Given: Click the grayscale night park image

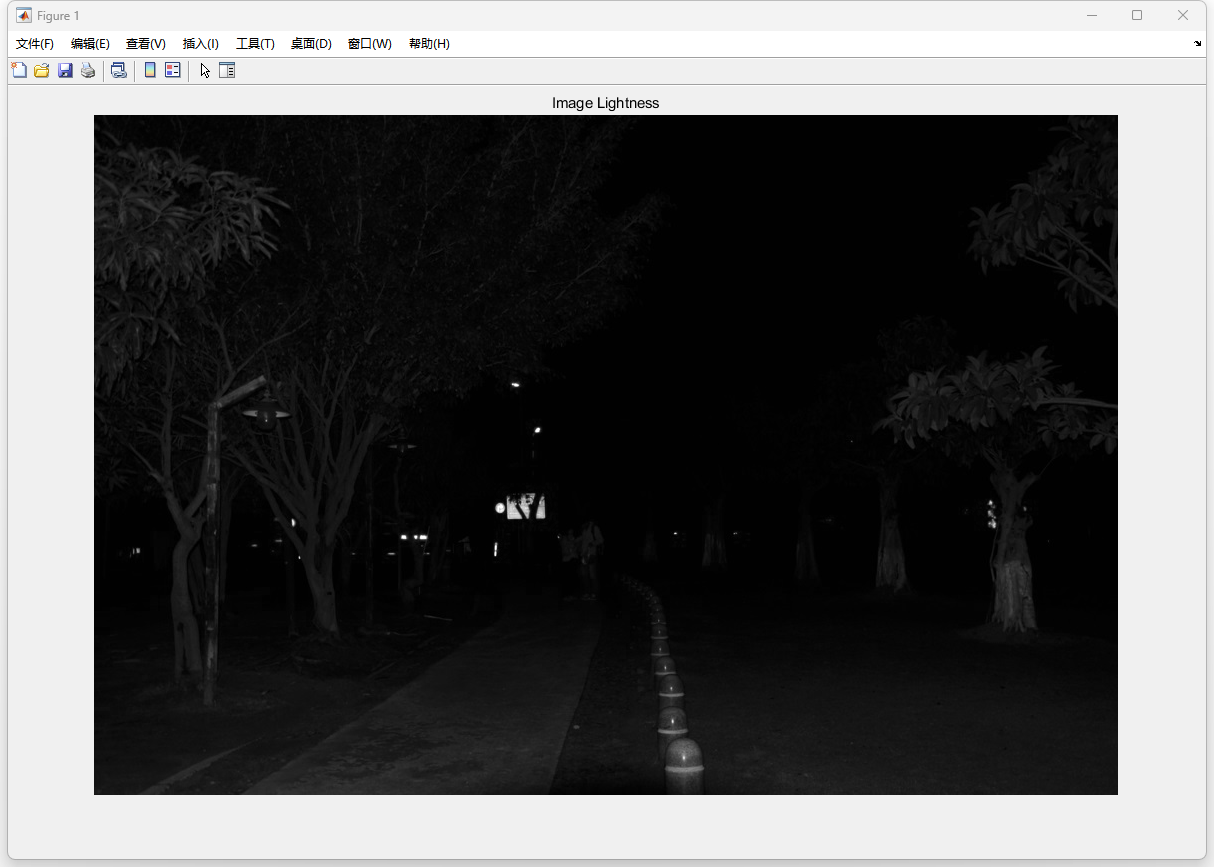Looking at the screenshot, I should 605,455.
